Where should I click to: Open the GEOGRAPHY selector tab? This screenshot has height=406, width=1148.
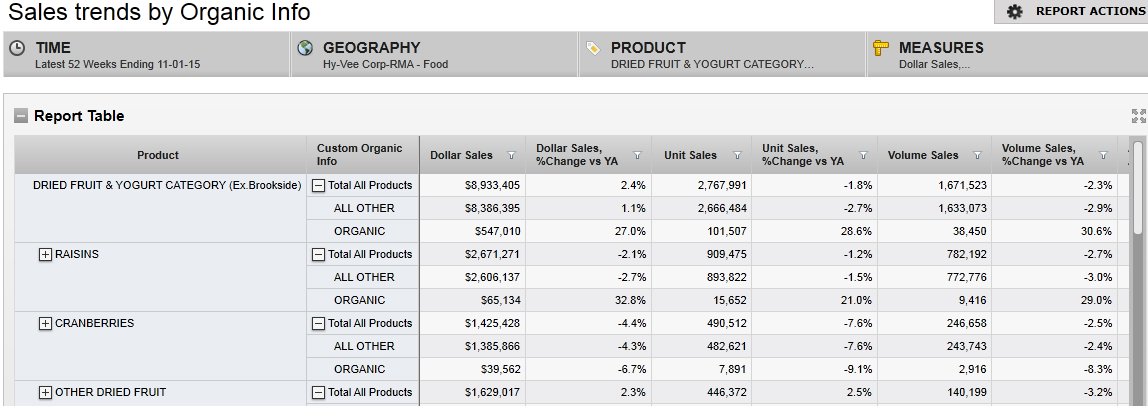point(433,54)
